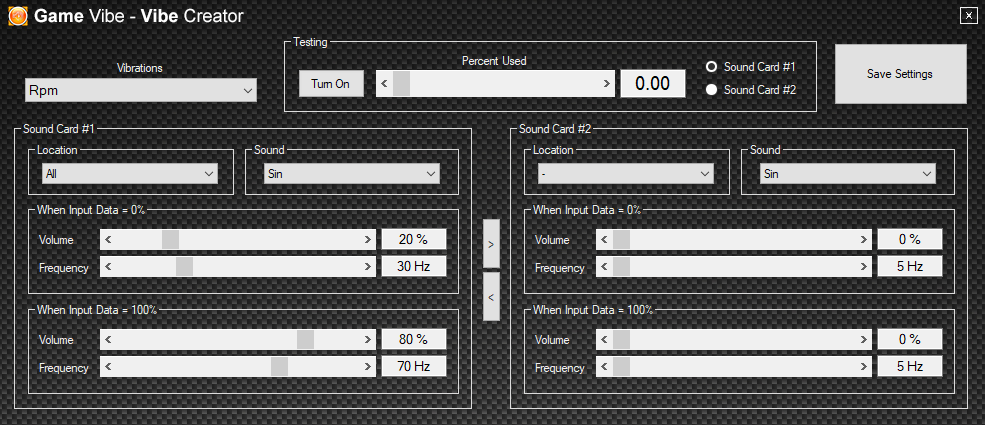Open Sound Card #1 Sound dropdown
This screenshot has height=425, width=985.
(352, 174)
